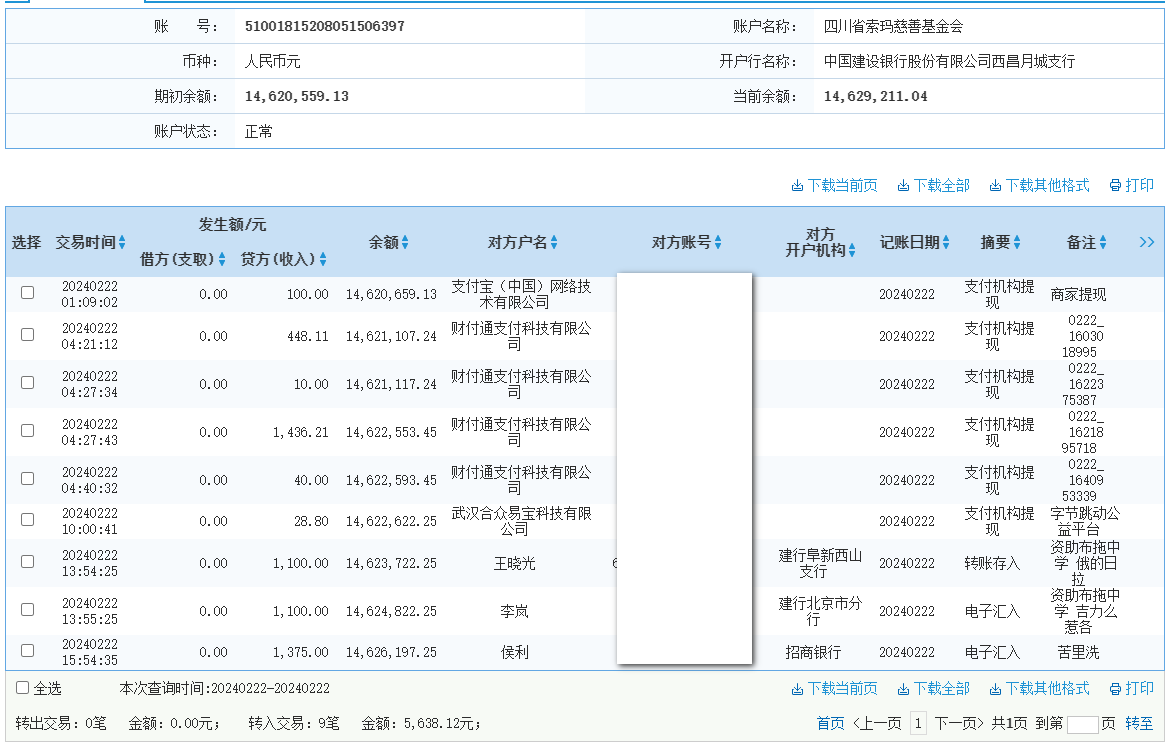
Task: Select 转账存入 summary cell
Action: point(992,564)
